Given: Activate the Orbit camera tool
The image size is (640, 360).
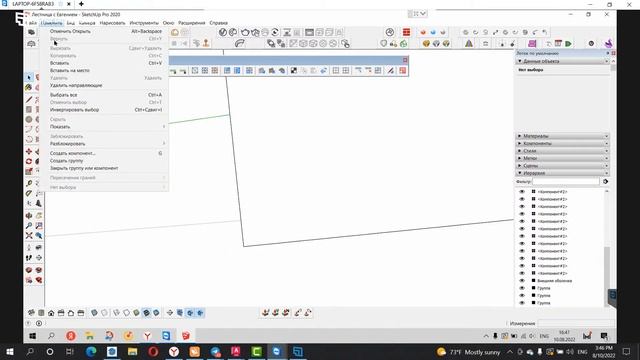Looking at the screenshot, I should [29, 215].
